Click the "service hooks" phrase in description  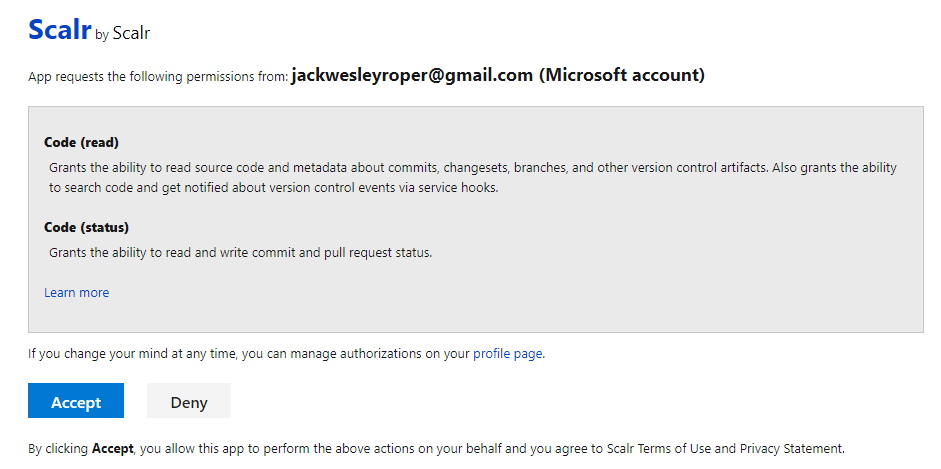click(x=461, y=187)
